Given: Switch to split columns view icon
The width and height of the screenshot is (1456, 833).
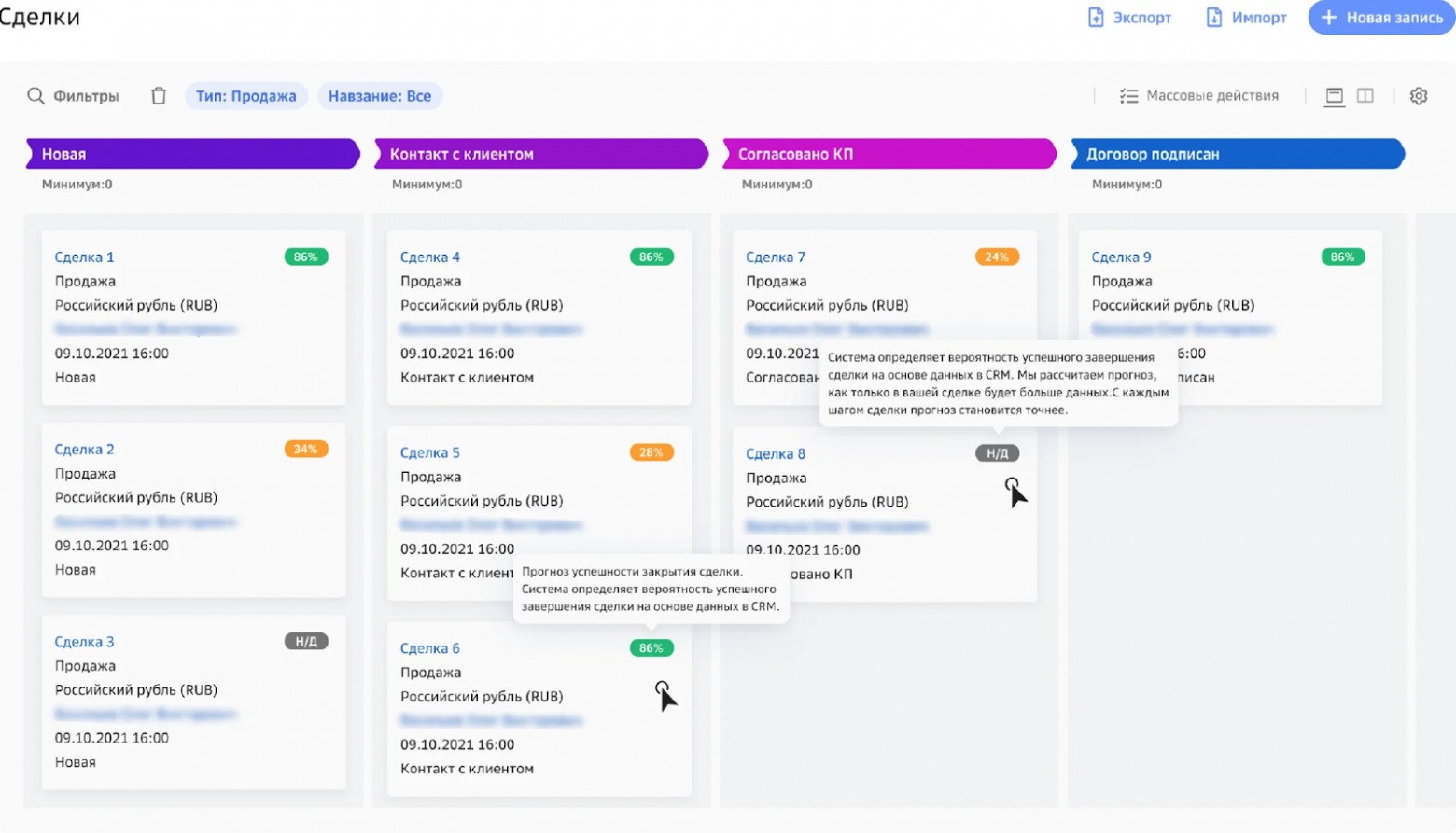Looking at the screenshot, I should click(1365, 96).
